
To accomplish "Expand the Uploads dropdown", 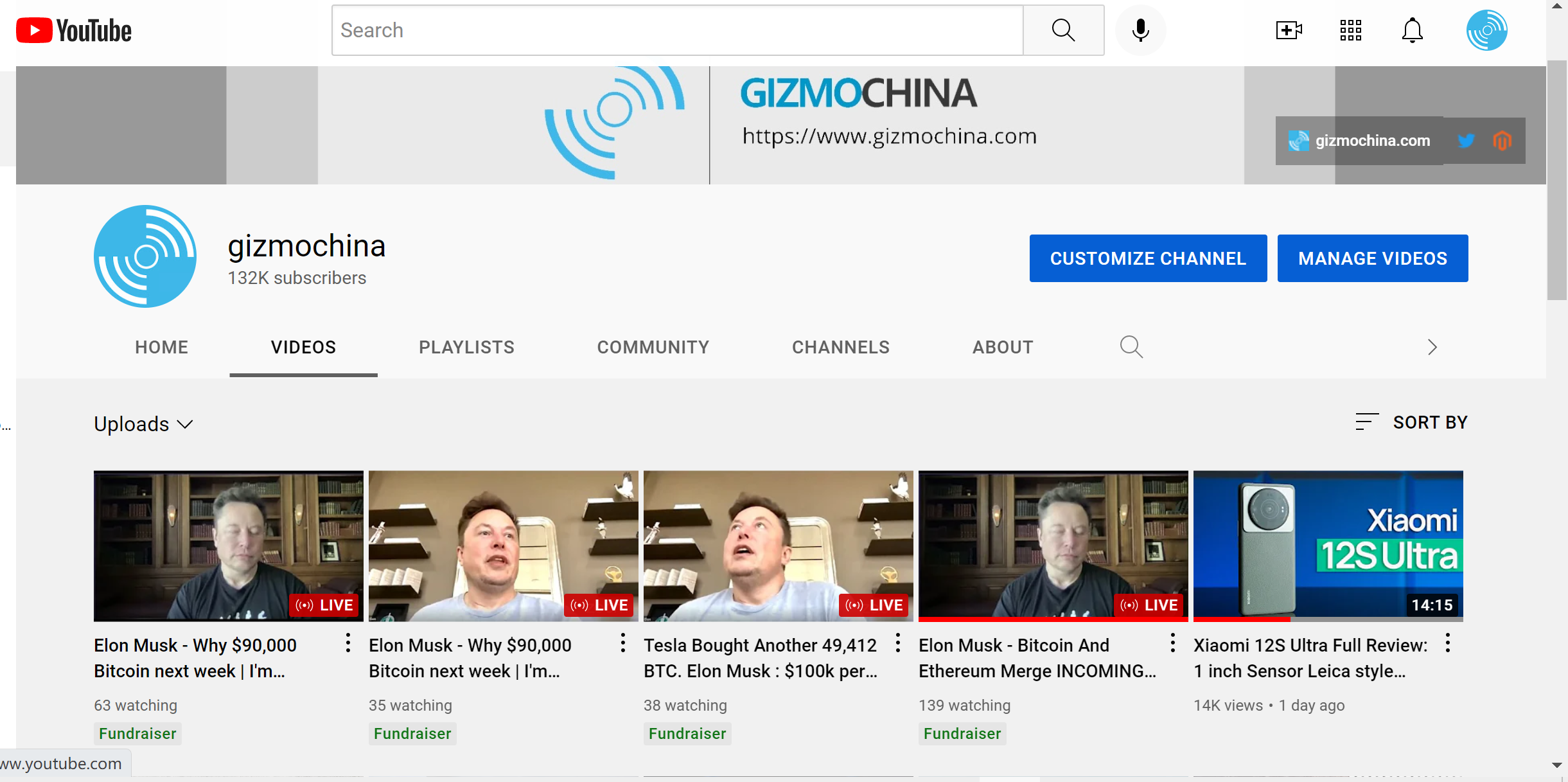I will (143, 424).
